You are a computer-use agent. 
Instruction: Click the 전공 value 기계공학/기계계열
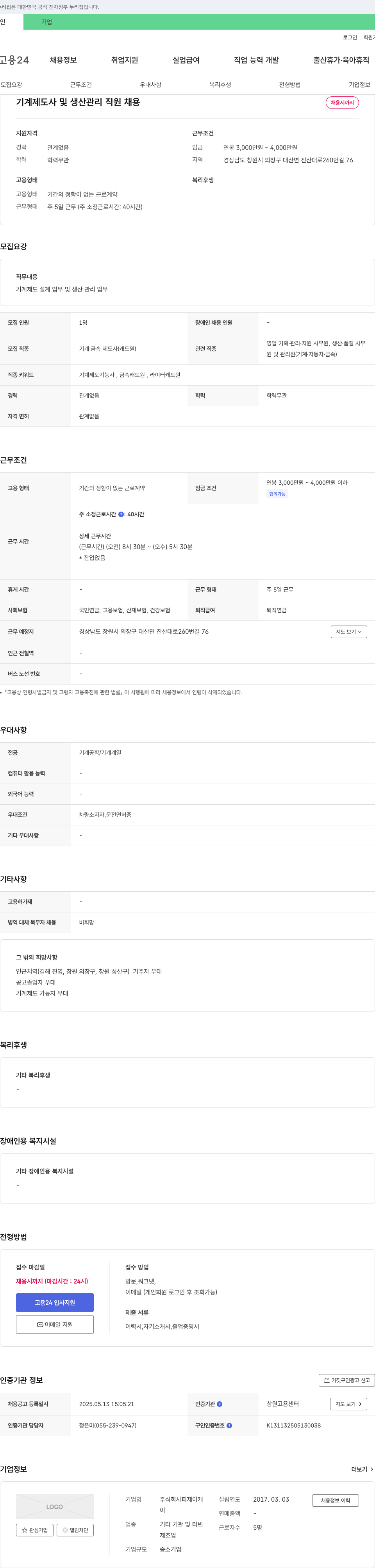tap(100, 753)
